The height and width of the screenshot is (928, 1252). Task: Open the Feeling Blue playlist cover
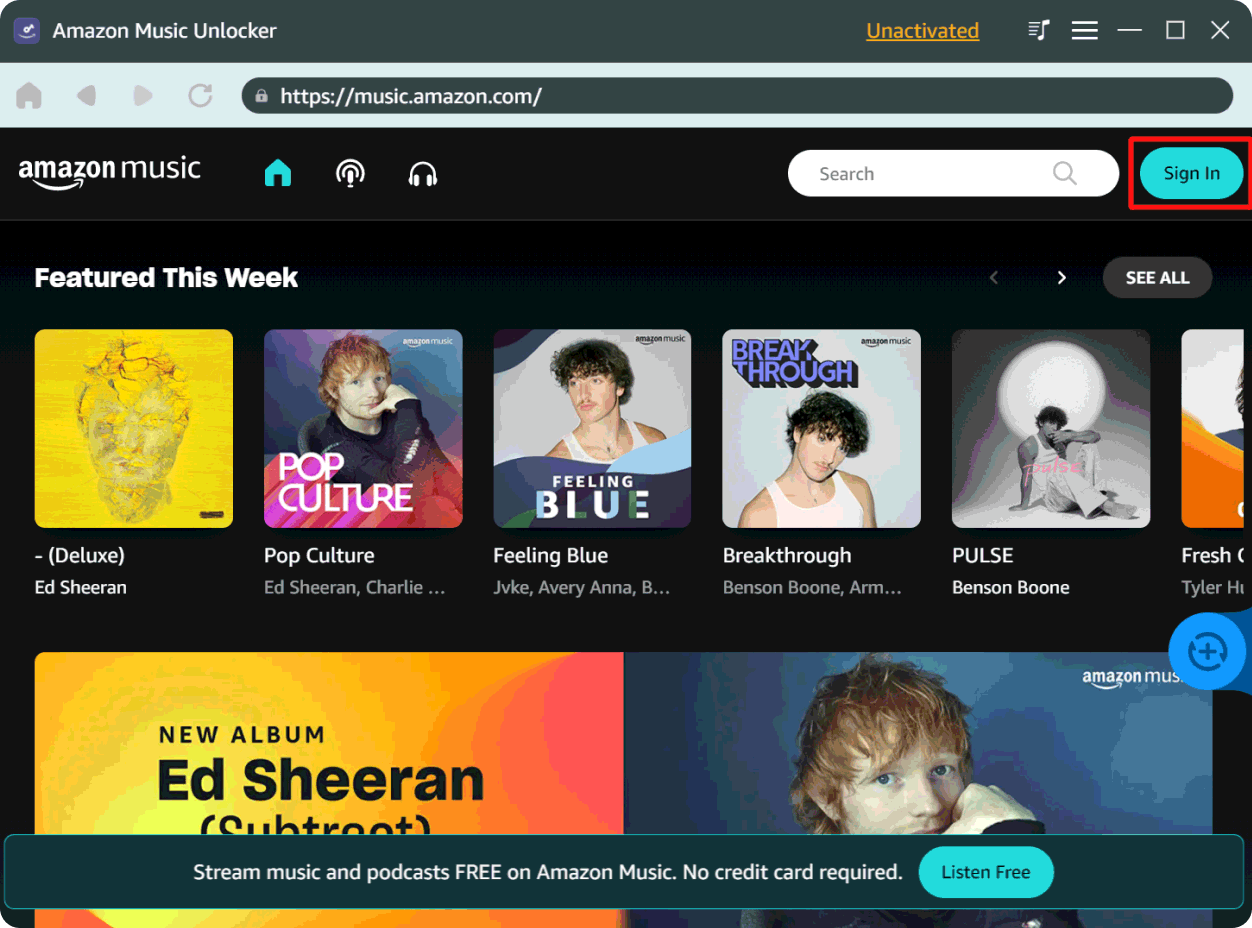(592, 429)
